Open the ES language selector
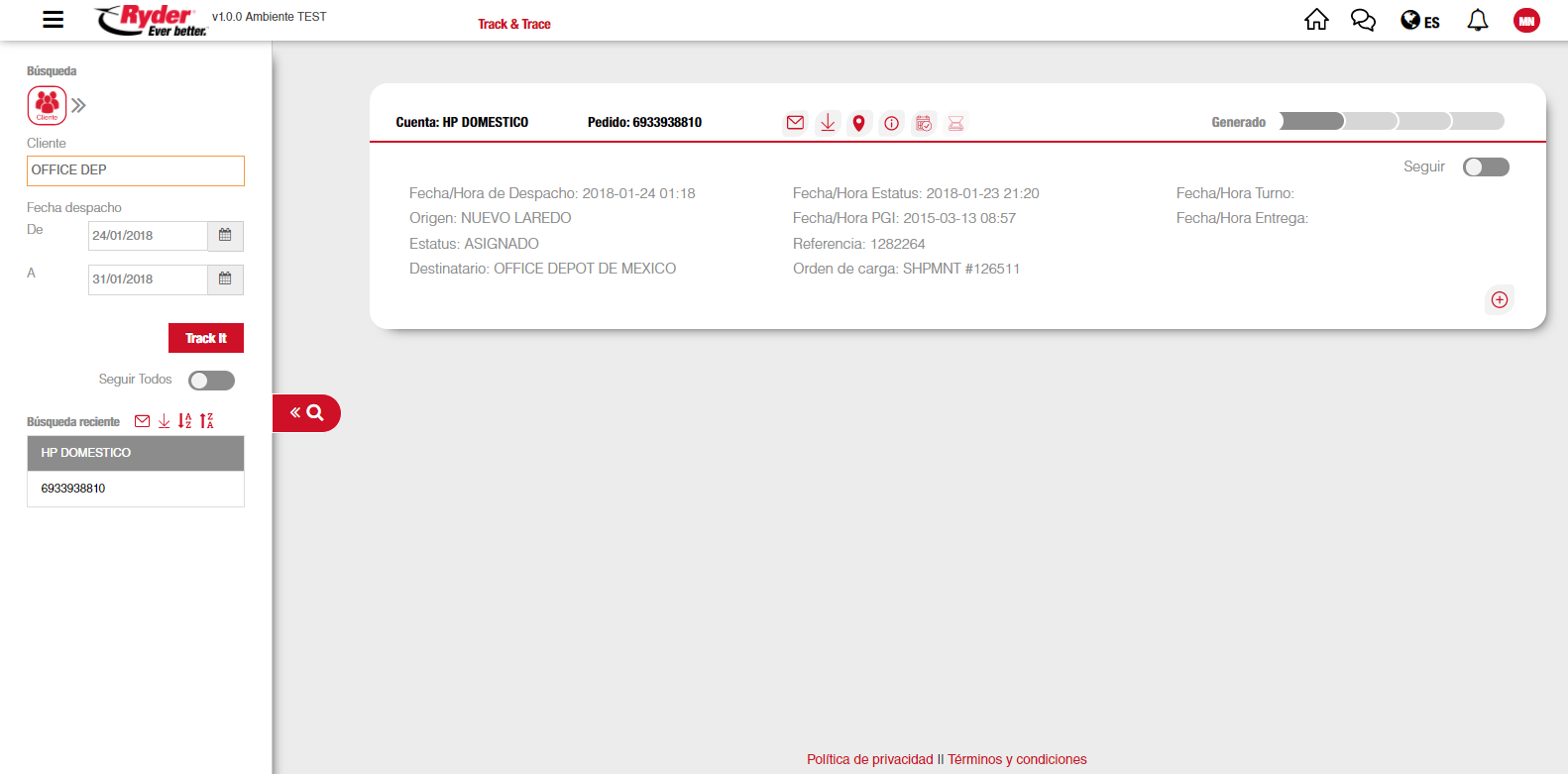1568x774 pixels. tap(1419, 21)
